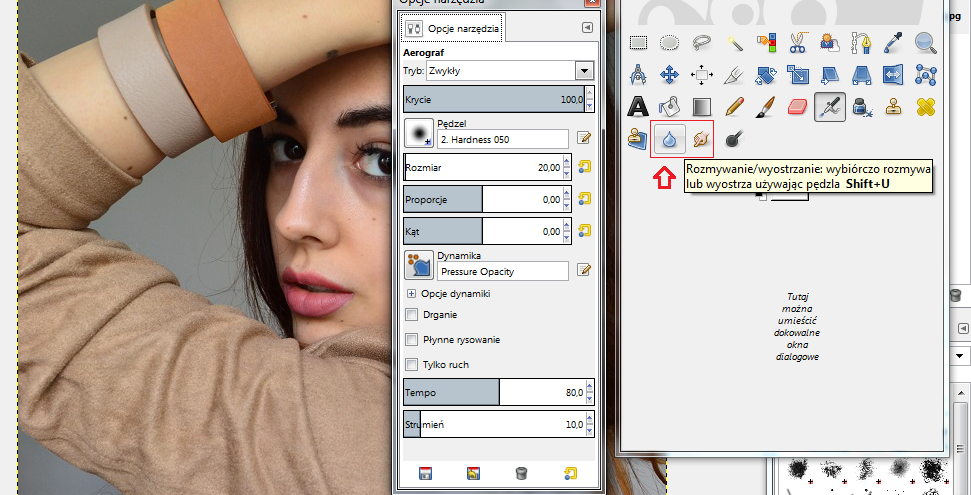Reset Rozmiar to brush native size
The width and height of the screenshot is (971, 495).
coord(584,167)
